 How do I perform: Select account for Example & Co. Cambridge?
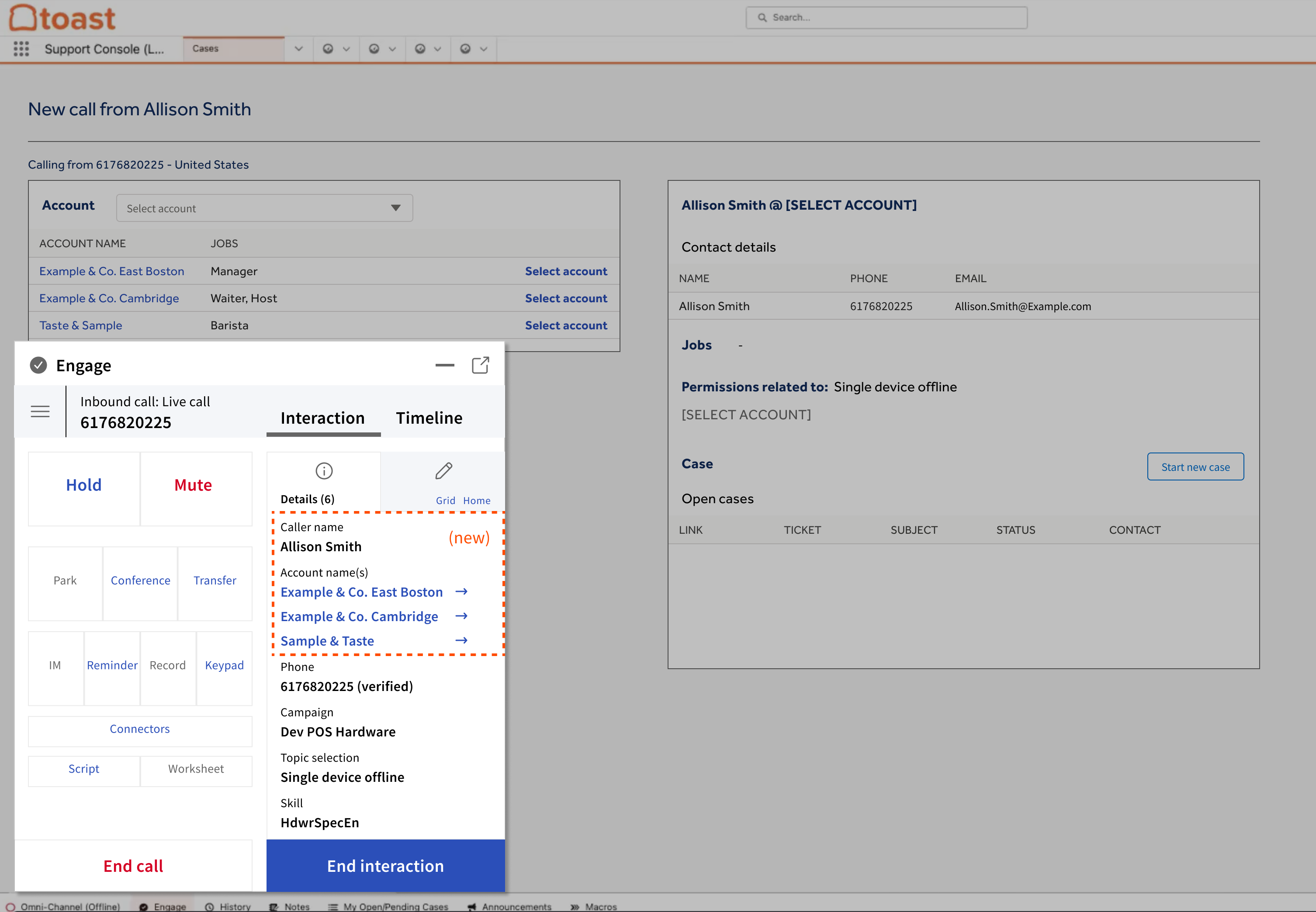566,298
